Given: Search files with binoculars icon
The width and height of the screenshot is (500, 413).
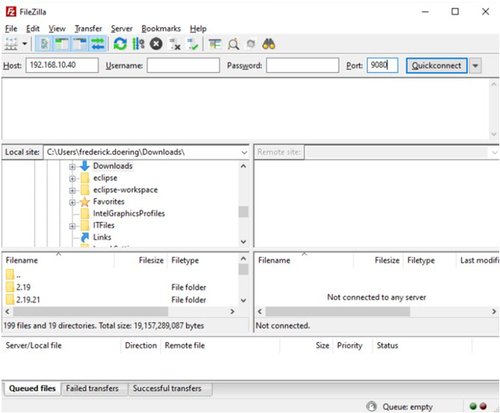Looking at the screenshot, I should pyautogui.click(x=269, y=44).
